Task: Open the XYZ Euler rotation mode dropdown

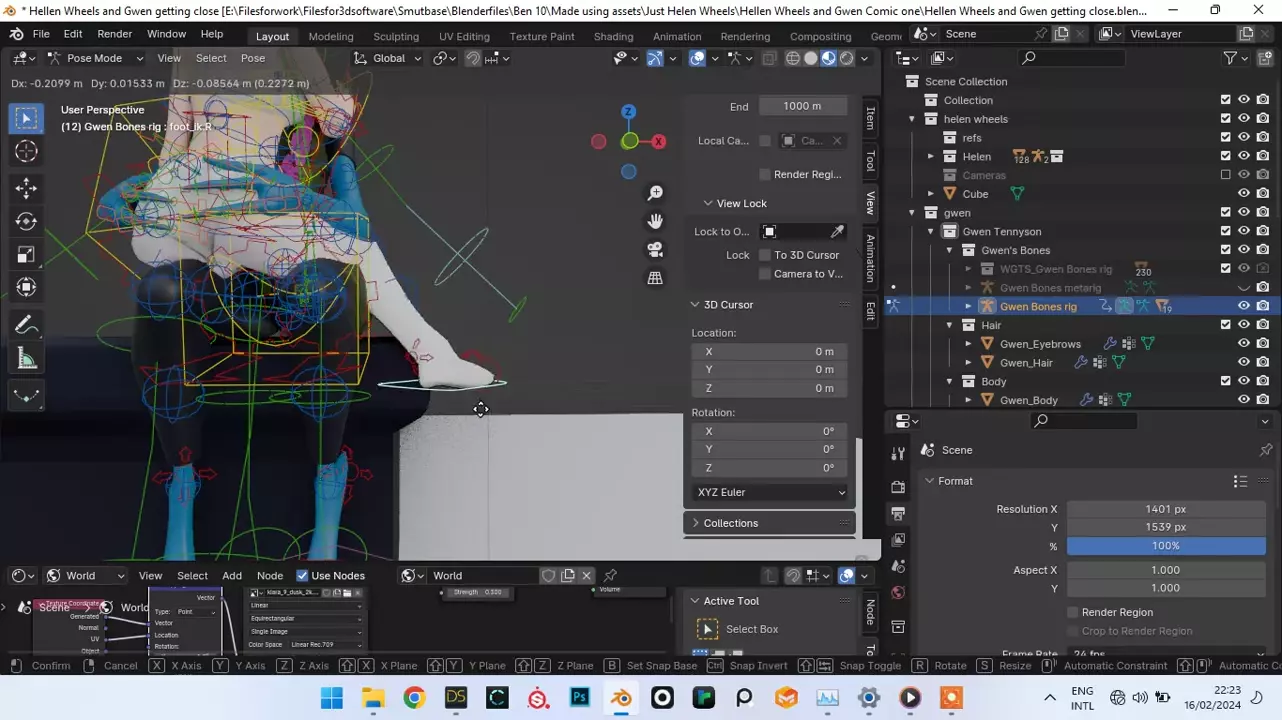Action: [x=770, y=492]
